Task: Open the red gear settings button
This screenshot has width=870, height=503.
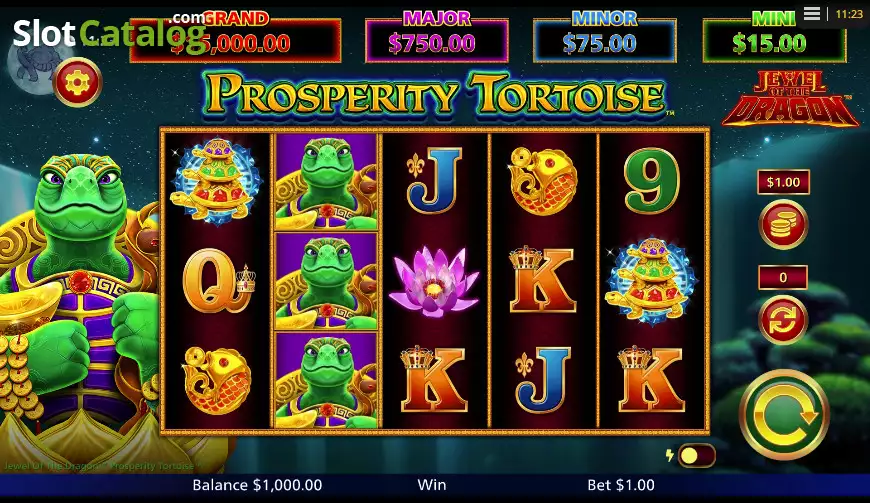Action: (x=78, y=82)
